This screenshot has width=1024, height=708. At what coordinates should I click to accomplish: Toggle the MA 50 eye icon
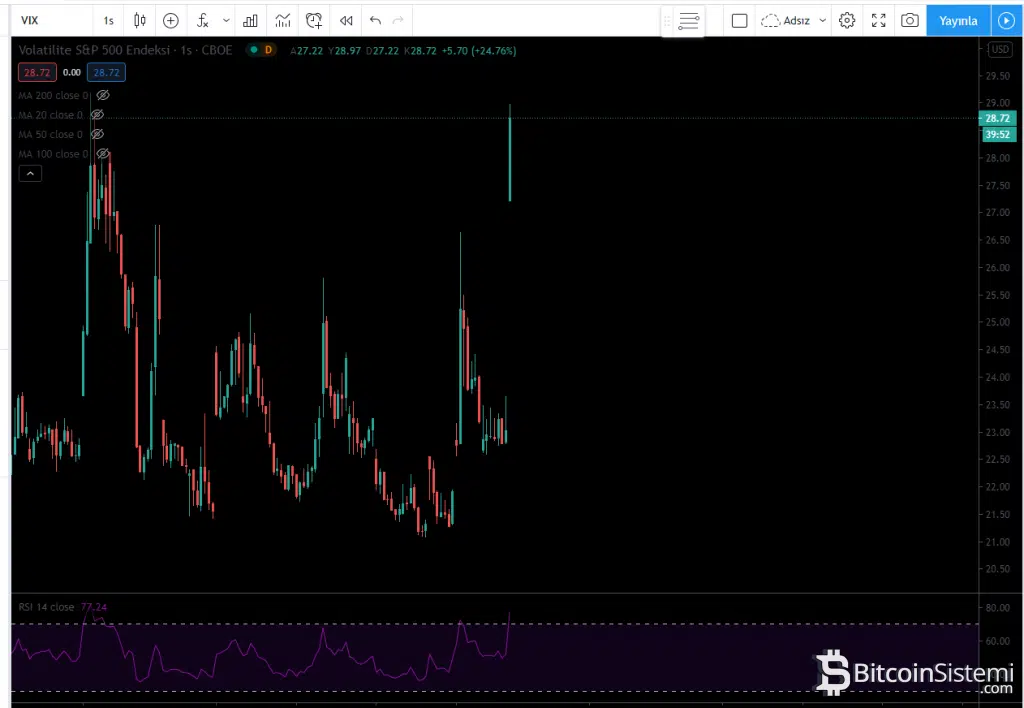click(97, 134)
